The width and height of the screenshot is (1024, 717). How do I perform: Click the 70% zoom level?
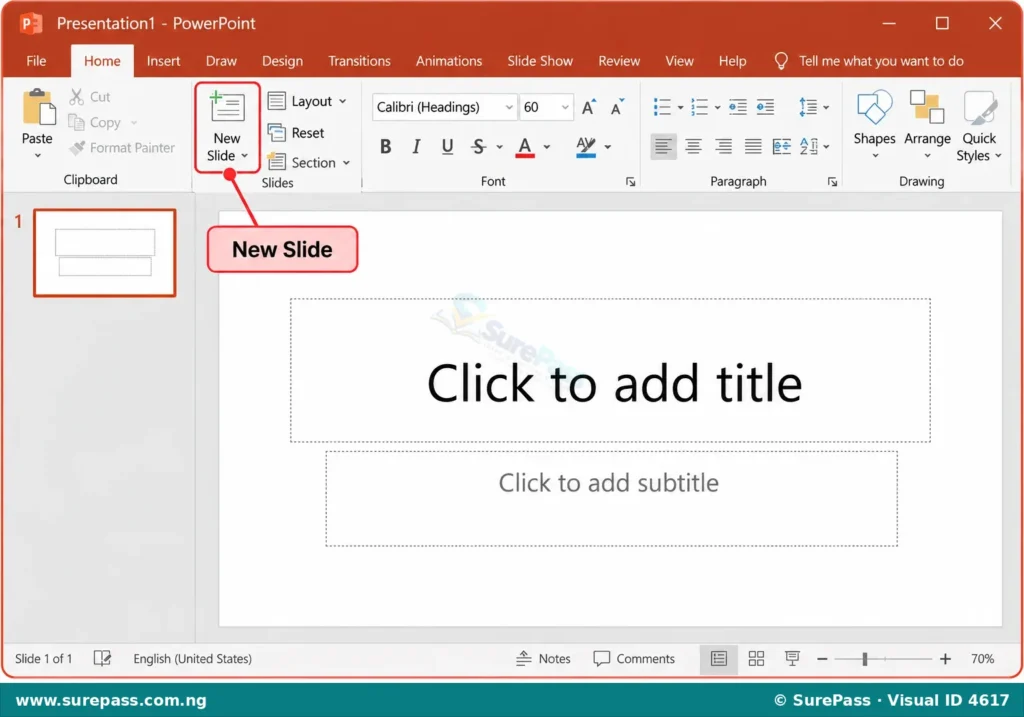(x=982, y=658)
